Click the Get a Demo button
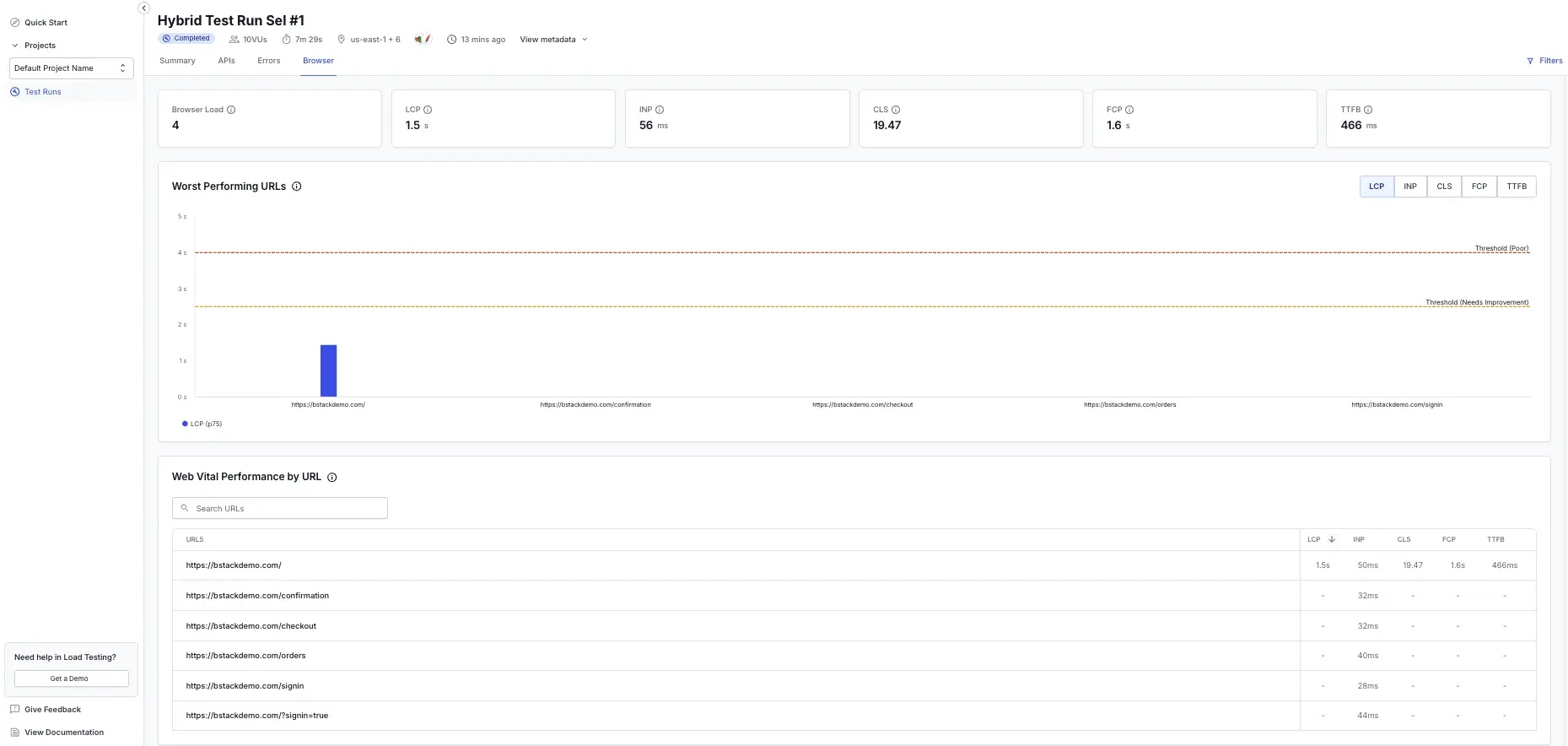This screenshot has width=1568, height=746. [72, 678]
